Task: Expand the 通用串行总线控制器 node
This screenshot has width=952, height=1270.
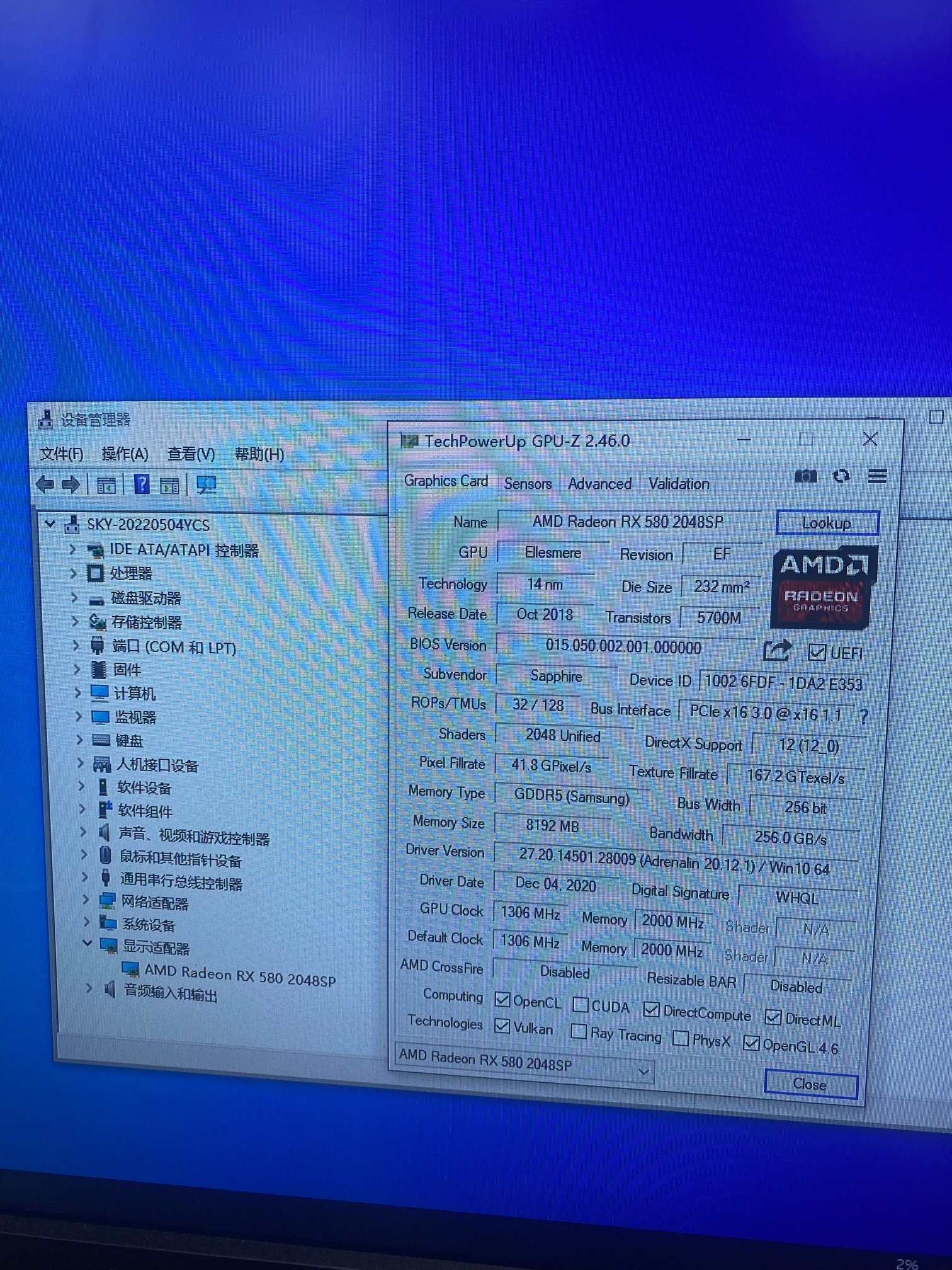Action: click(x=84, y=876)
